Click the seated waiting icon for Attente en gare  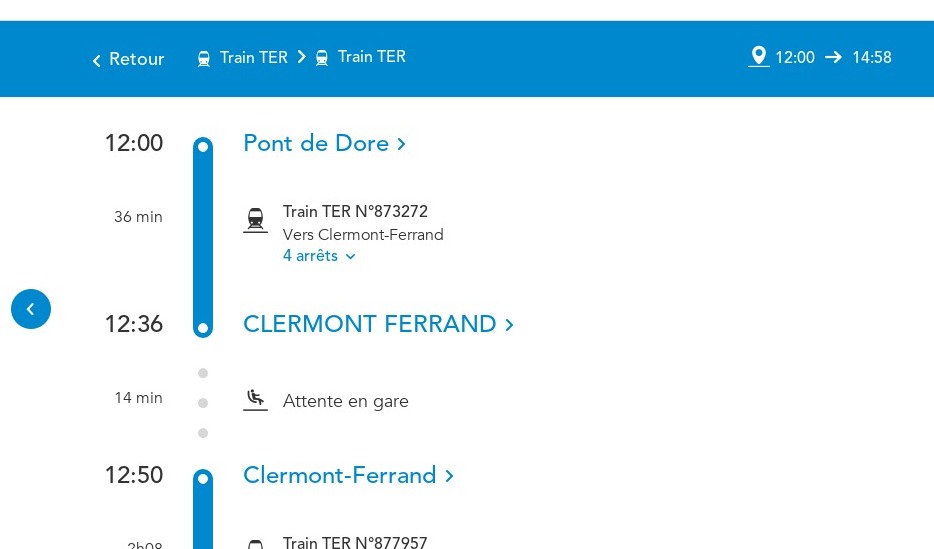(x=256, y=400)
